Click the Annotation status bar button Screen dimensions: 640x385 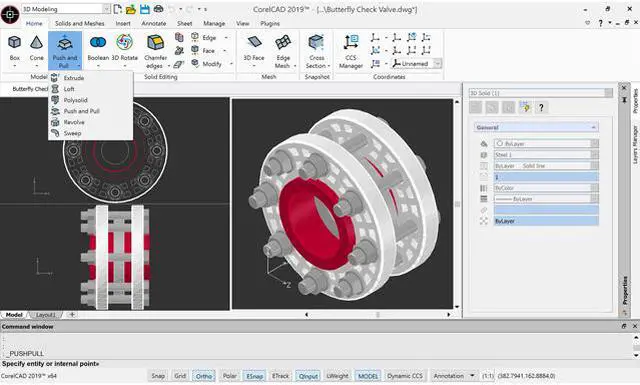[449, 376]
